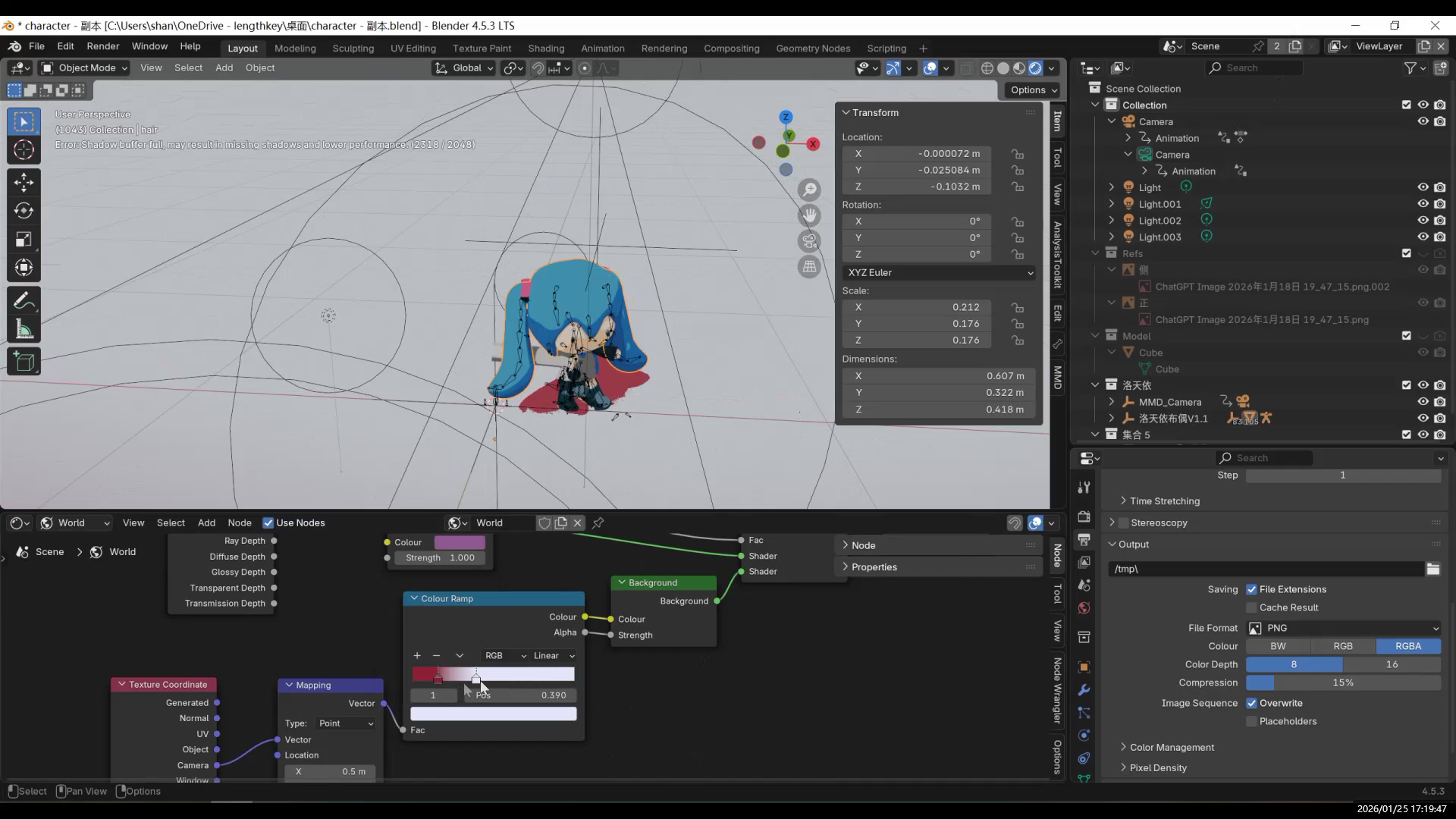1456x819 pixels.
Task: Open the XYZ Euler rotation mode dropdown
Action: tap(939, 272)
